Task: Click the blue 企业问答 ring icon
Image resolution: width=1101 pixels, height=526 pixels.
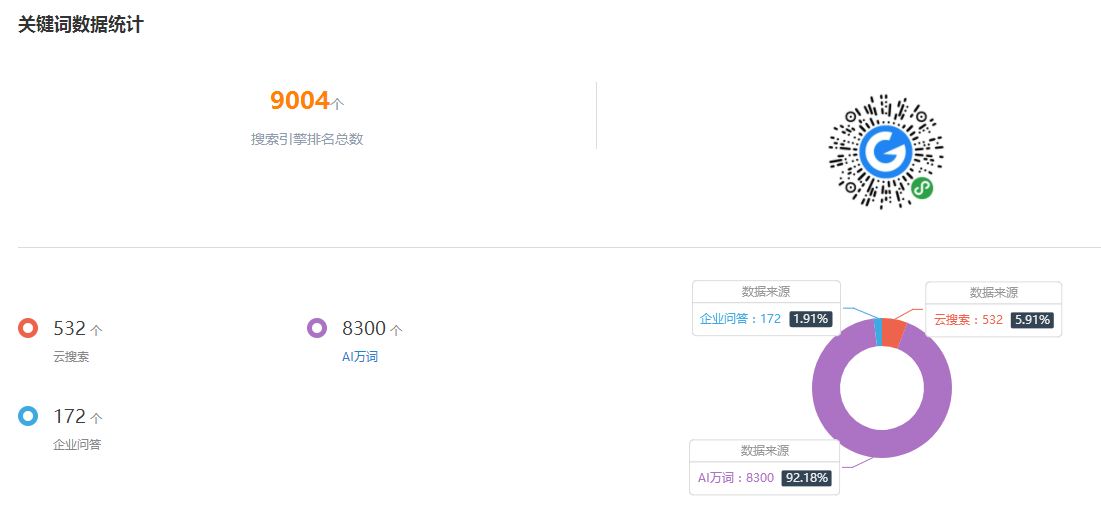Action: click(x=28, y=416)
